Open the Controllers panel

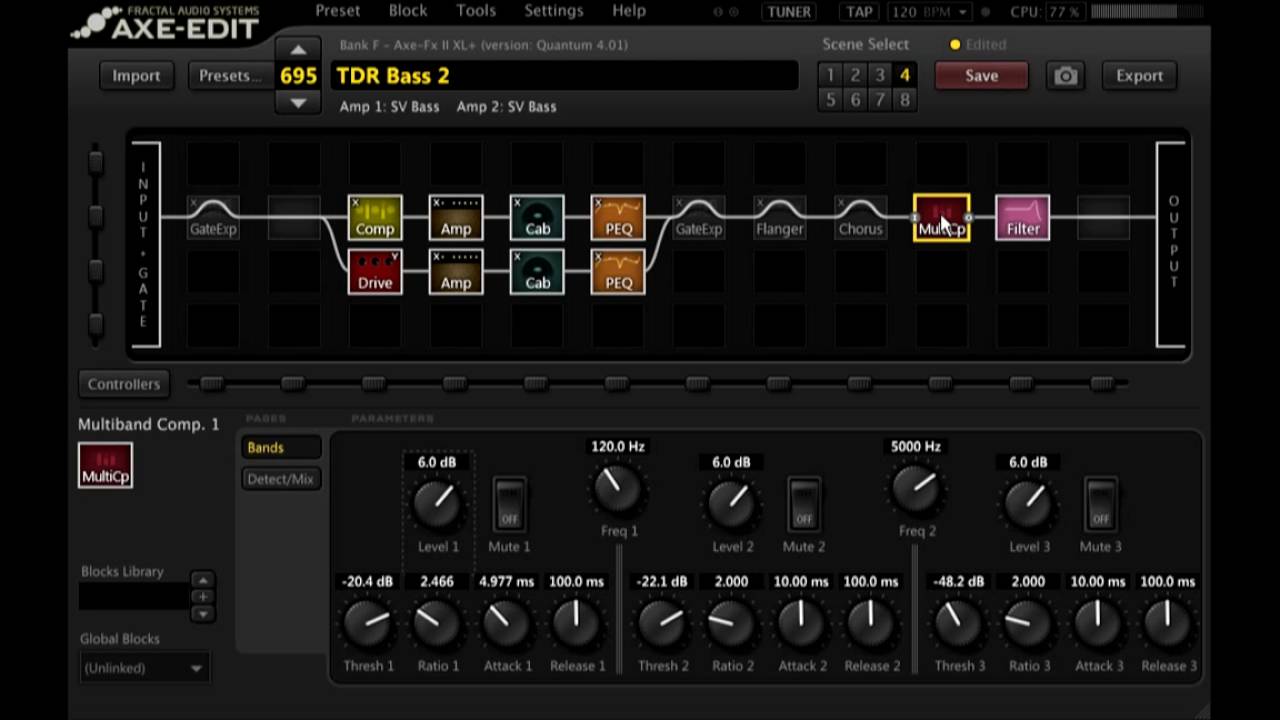point(123,384)
